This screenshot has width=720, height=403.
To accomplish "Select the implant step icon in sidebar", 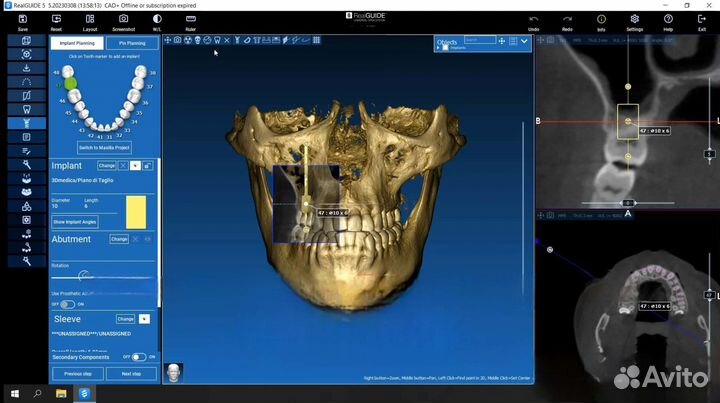I will click(x=27, y=123).
